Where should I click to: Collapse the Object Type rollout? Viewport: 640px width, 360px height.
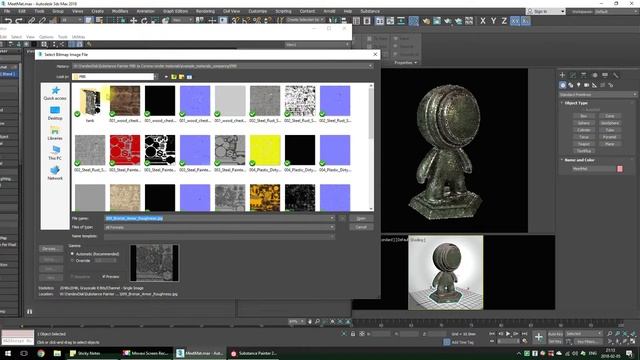pos(576,103)
